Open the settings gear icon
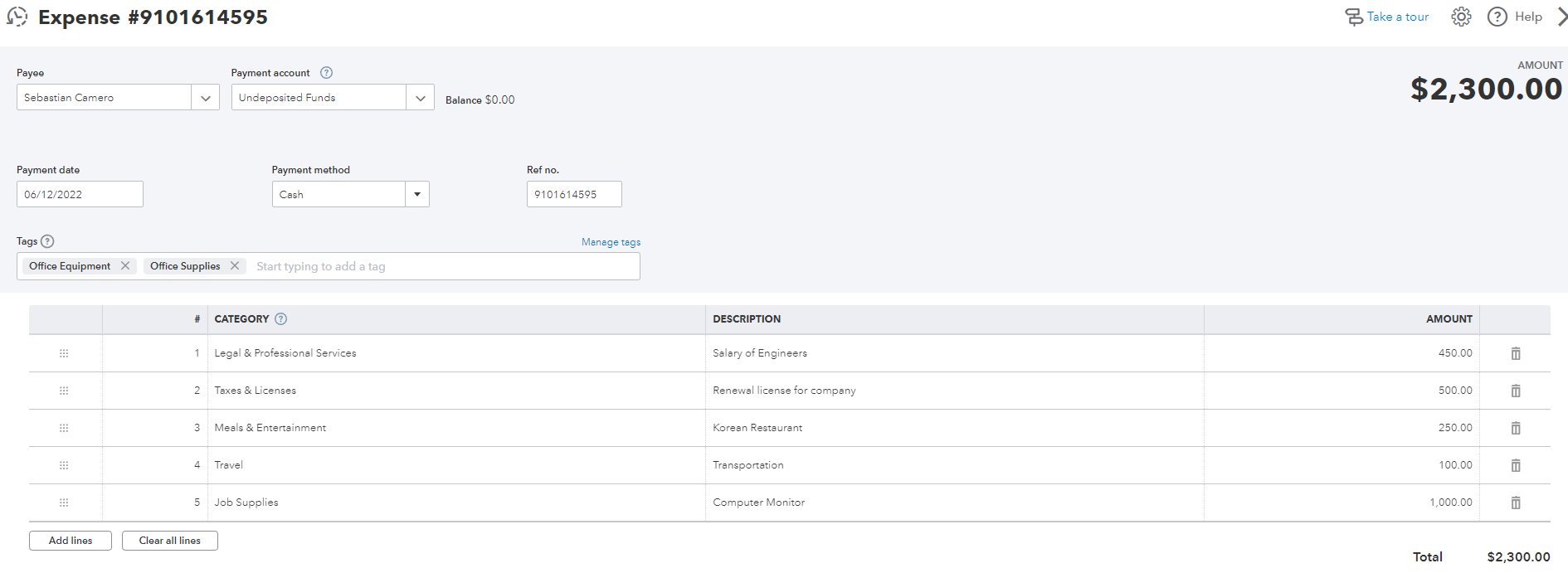1568x573 pixels. [x=1461, y=17]
